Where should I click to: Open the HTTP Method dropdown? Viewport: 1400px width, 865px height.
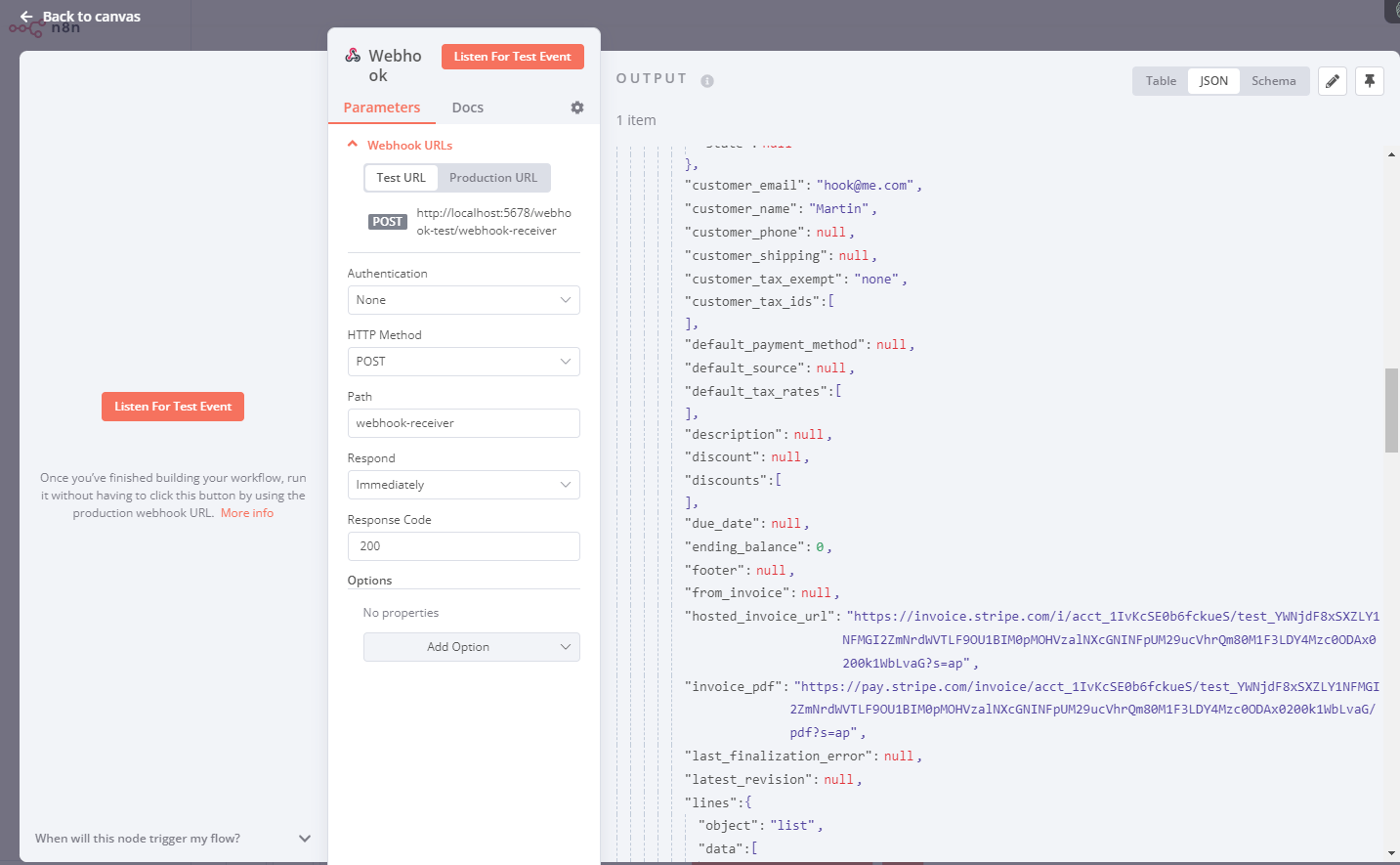click(463, 362)
